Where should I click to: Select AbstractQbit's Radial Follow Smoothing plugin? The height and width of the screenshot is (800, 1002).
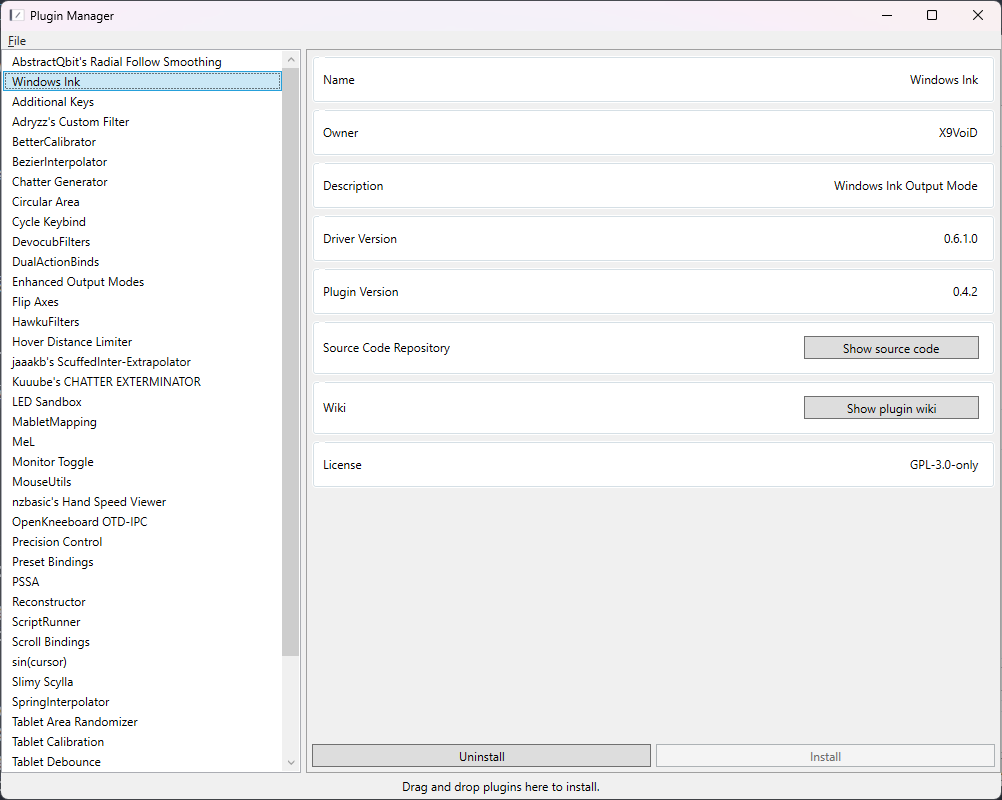114,61
